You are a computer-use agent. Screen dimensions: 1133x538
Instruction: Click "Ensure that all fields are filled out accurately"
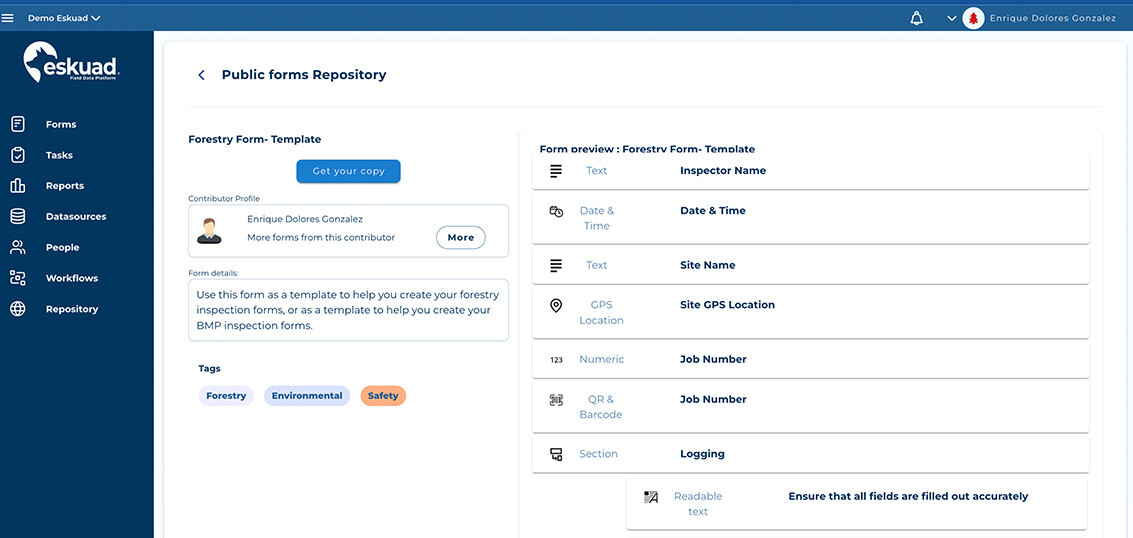[908, 496]
